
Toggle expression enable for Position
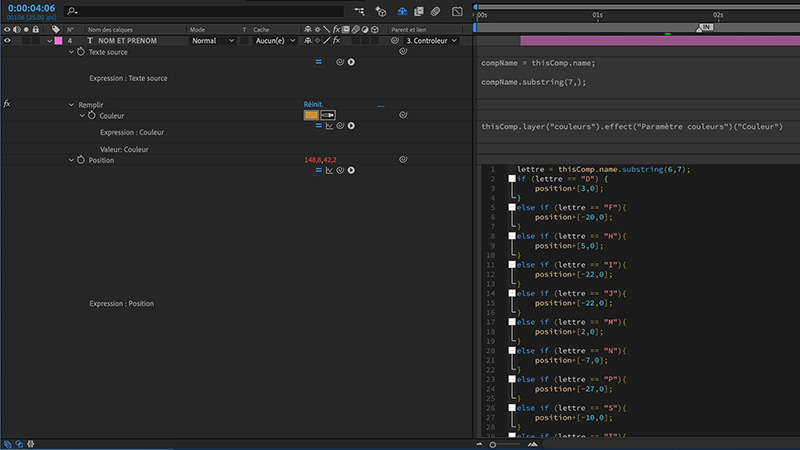(318, 170)
